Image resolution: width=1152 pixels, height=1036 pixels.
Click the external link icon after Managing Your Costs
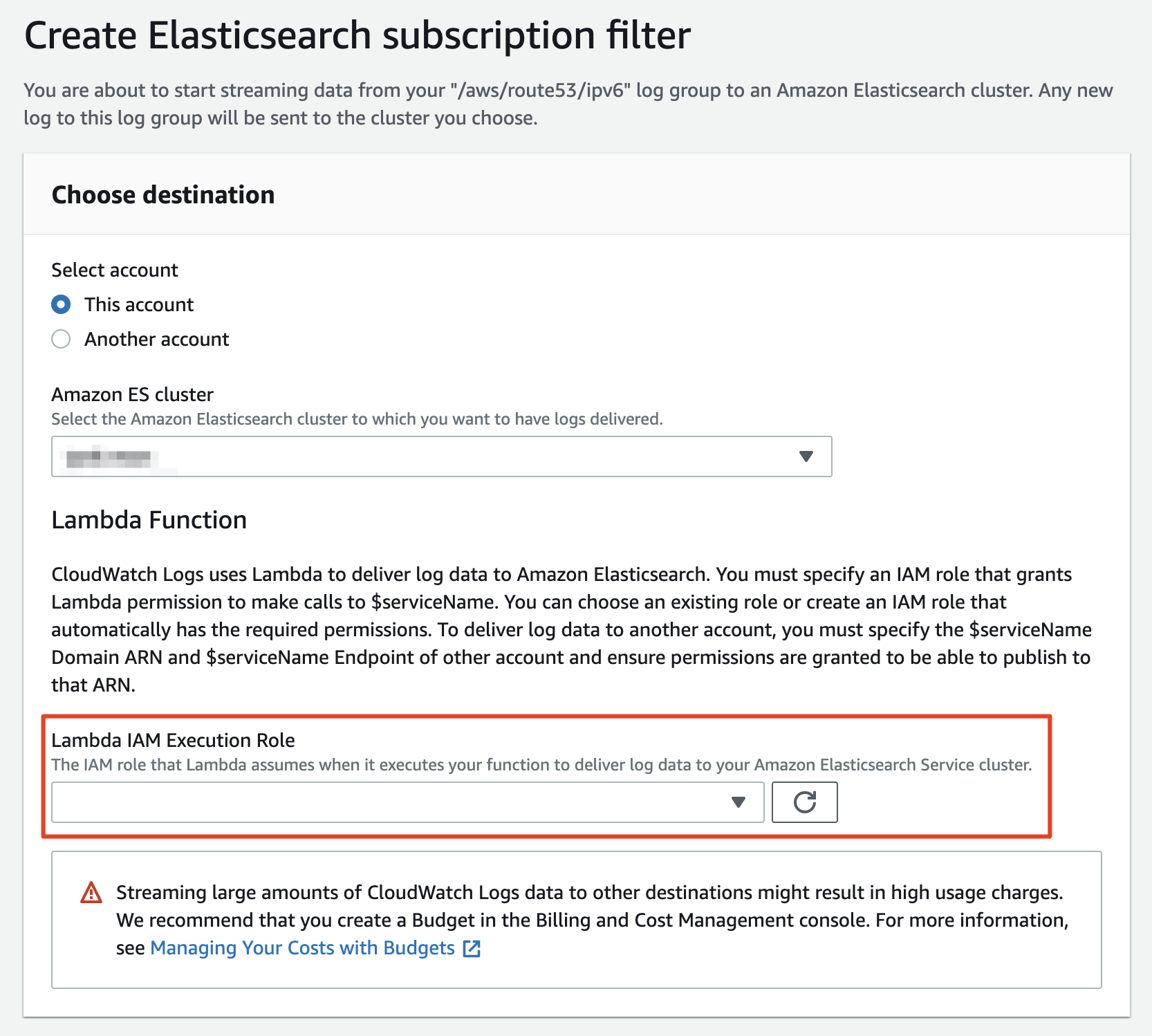(x=472, y=948)
